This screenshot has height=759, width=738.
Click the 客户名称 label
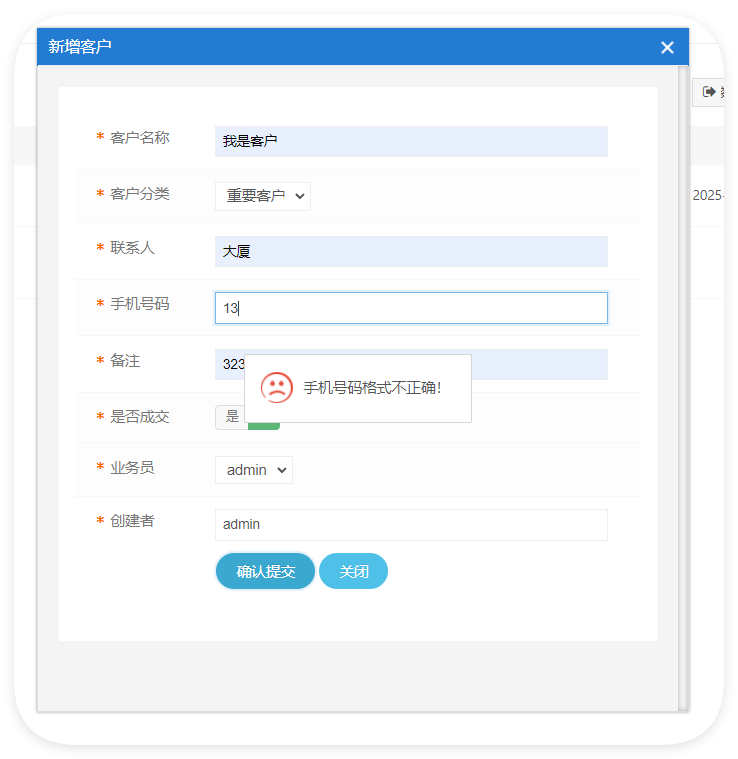point(139,138)
